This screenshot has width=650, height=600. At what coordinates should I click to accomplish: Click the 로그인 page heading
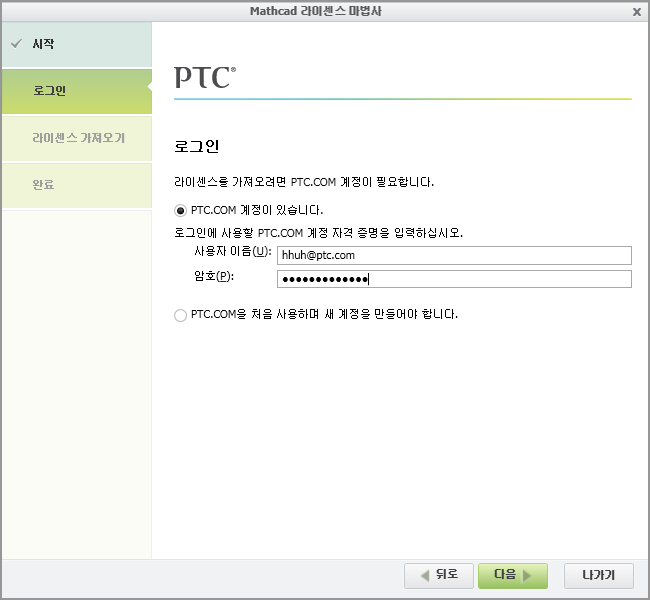click(x=196, y=146)
